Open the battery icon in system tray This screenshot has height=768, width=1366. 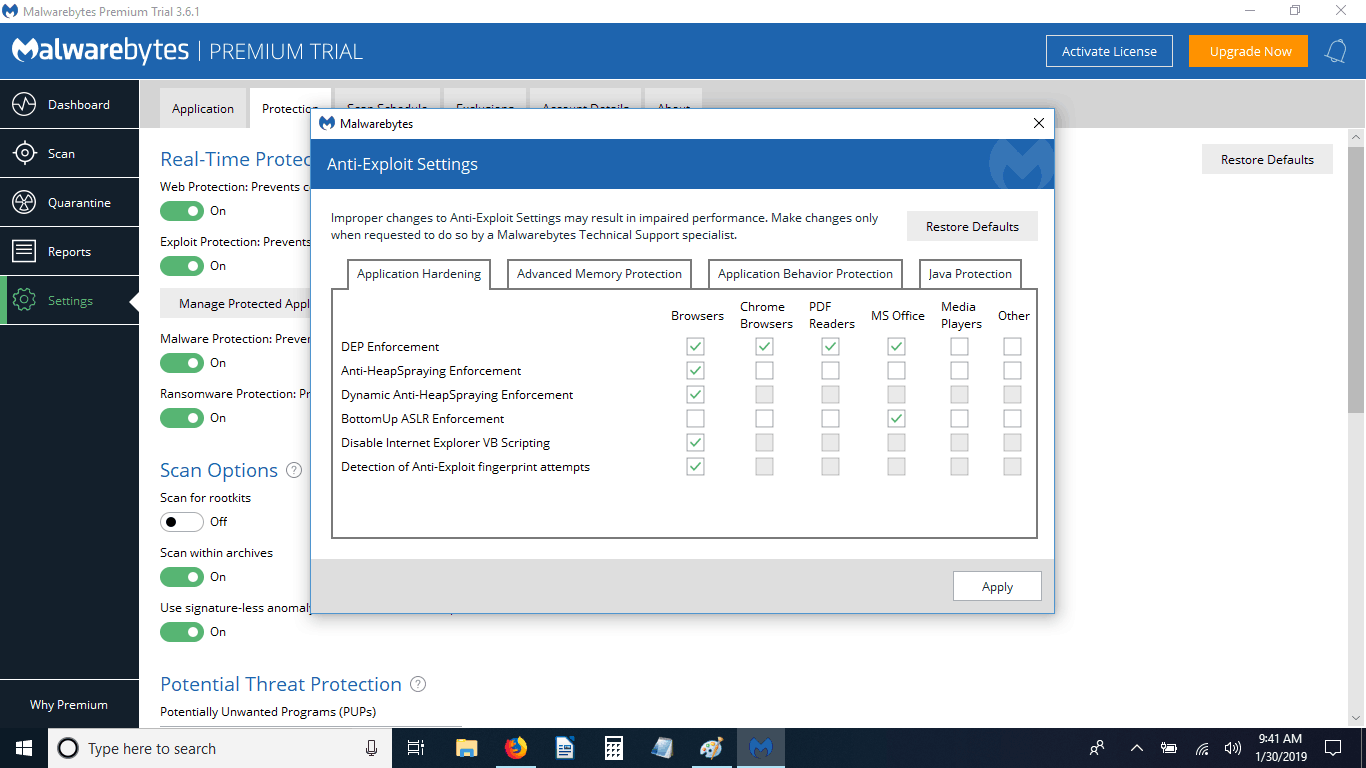[1169, 748]
